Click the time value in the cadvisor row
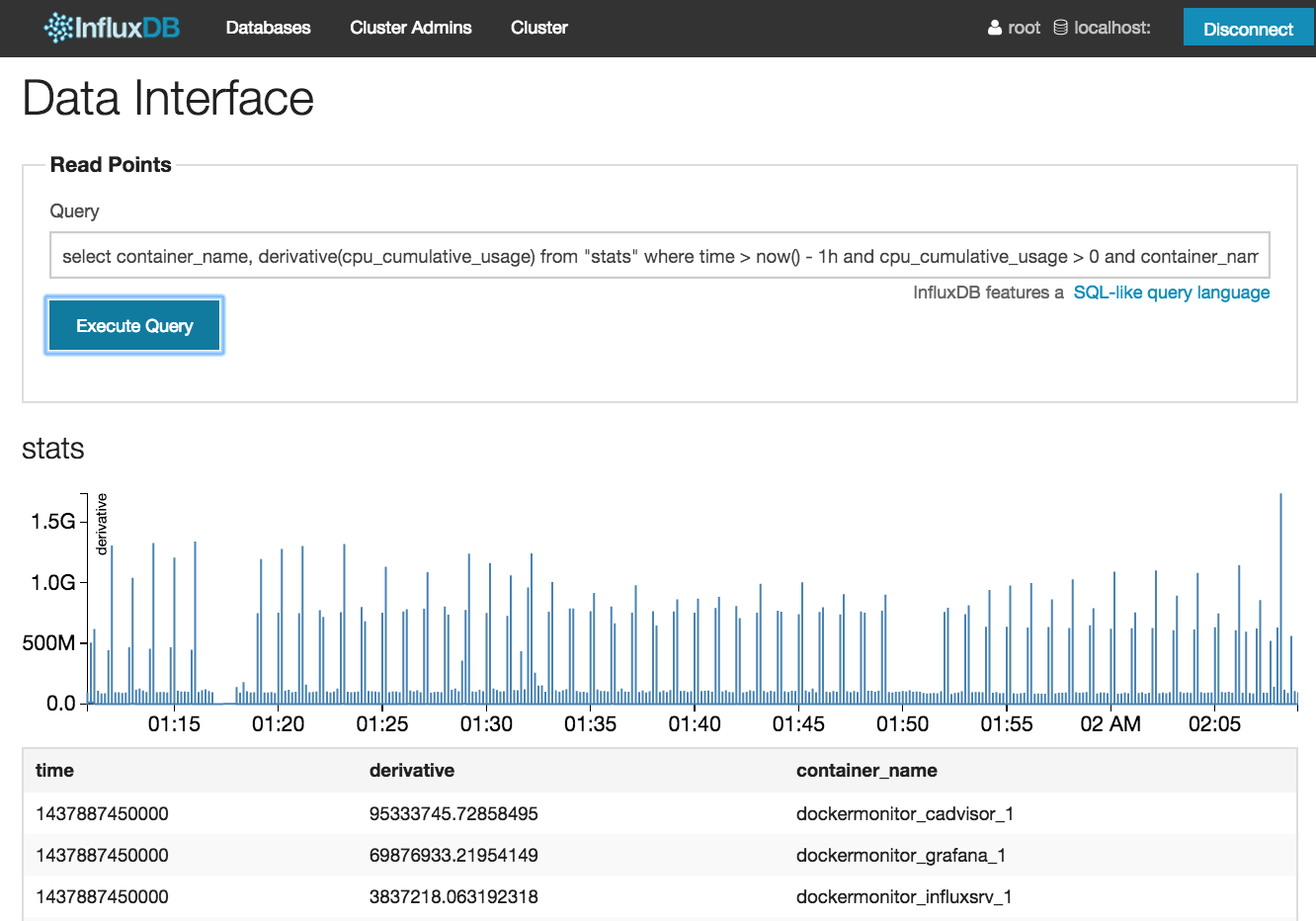Viewport: 1316px width, 921px height. coord(102,814)
